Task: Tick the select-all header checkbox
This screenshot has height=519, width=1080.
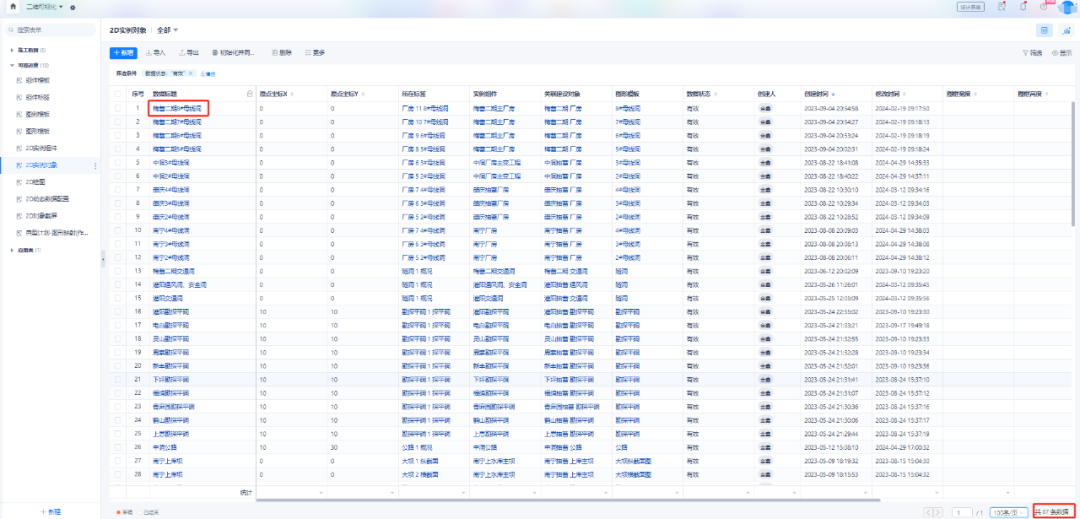Action: coord(118,94)
